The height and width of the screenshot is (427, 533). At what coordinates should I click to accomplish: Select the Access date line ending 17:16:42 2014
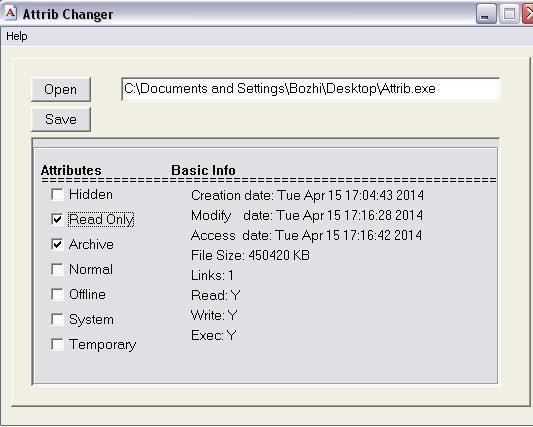306,235
